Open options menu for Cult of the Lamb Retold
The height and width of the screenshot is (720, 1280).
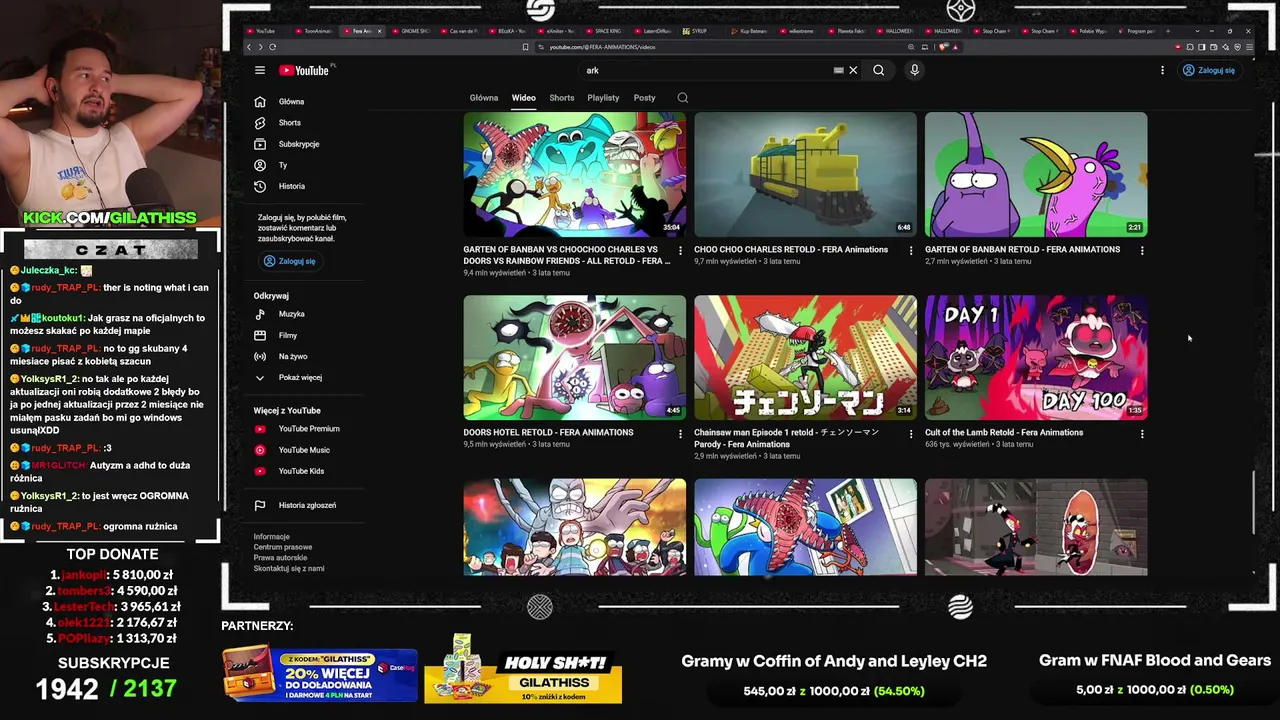pyautogui.click(x=1142, y=433)
